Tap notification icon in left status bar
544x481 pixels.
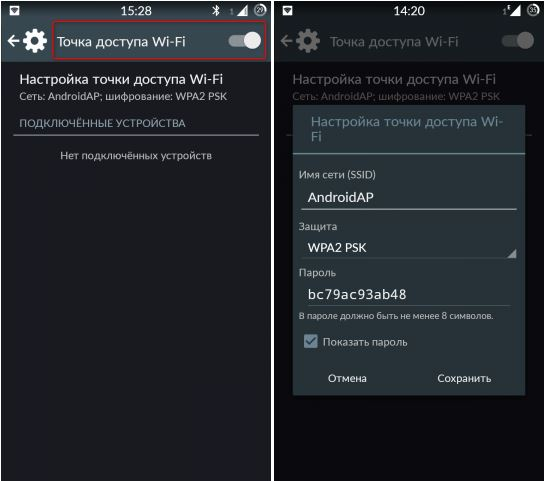(x=14, y=11)
